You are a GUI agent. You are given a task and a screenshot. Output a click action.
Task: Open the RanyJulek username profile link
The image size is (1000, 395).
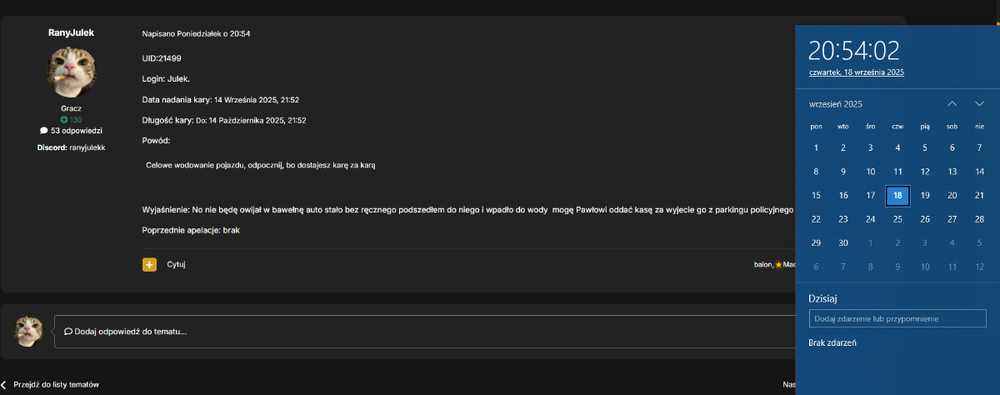point(71,33)
